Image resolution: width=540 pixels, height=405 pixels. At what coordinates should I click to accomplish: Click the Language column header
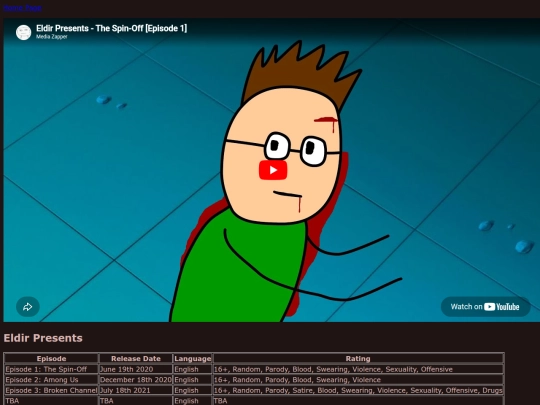pyautogui.click(x=193, y=359)
